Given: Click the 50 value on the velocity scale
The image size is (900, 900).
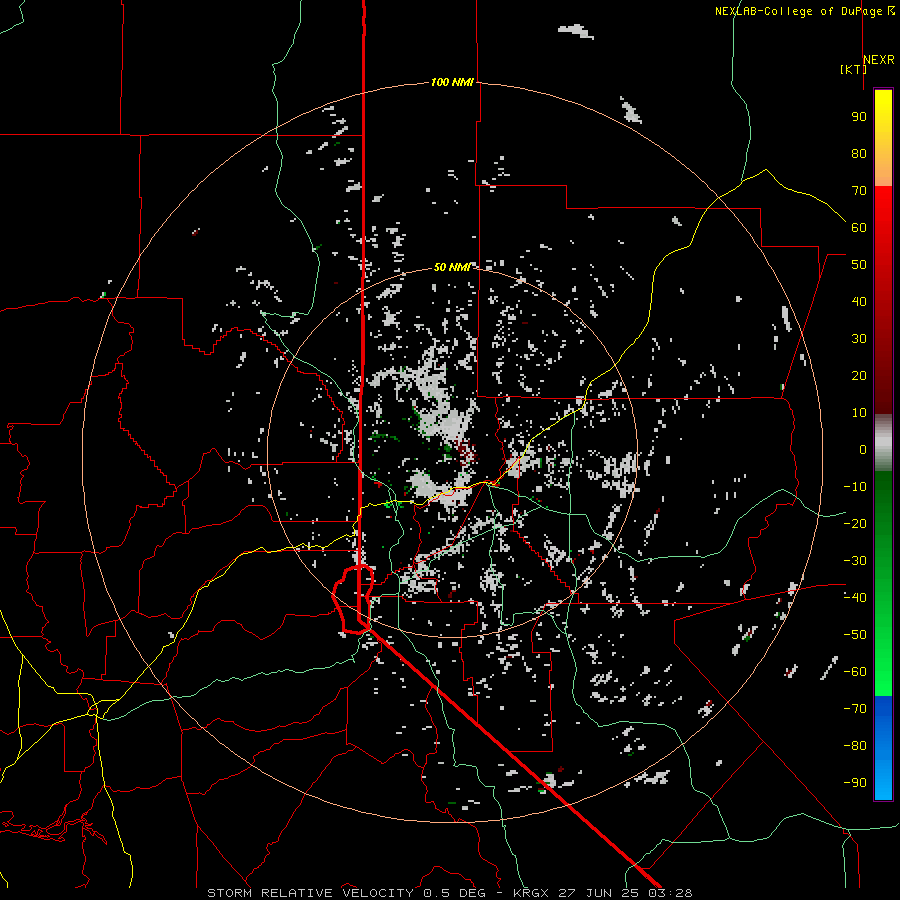Looking at the screenshot, I should point(859,265).
